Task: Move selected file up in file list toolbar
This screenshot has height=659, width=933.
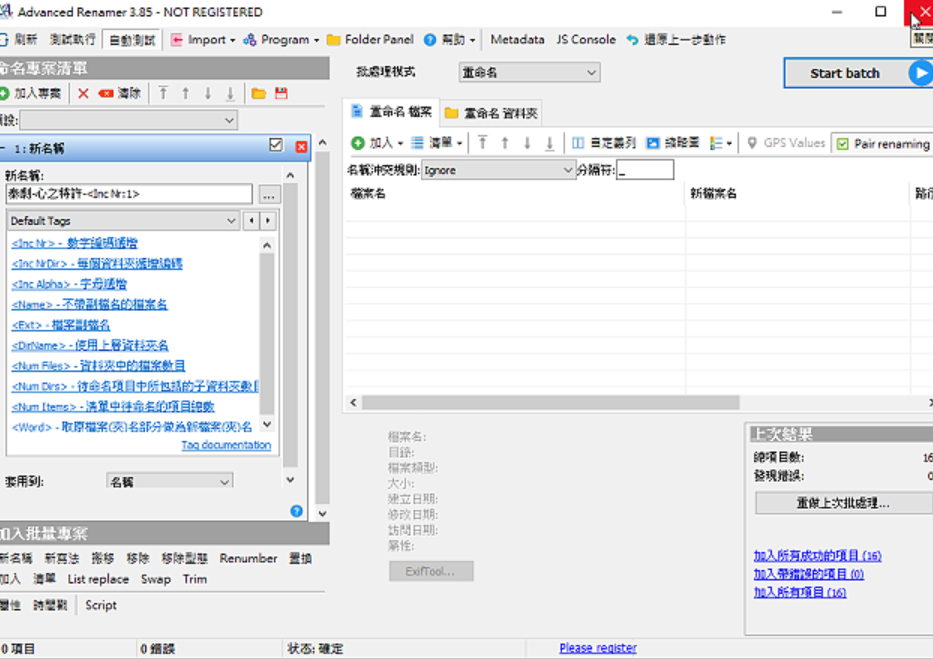Action: point(505,143)
